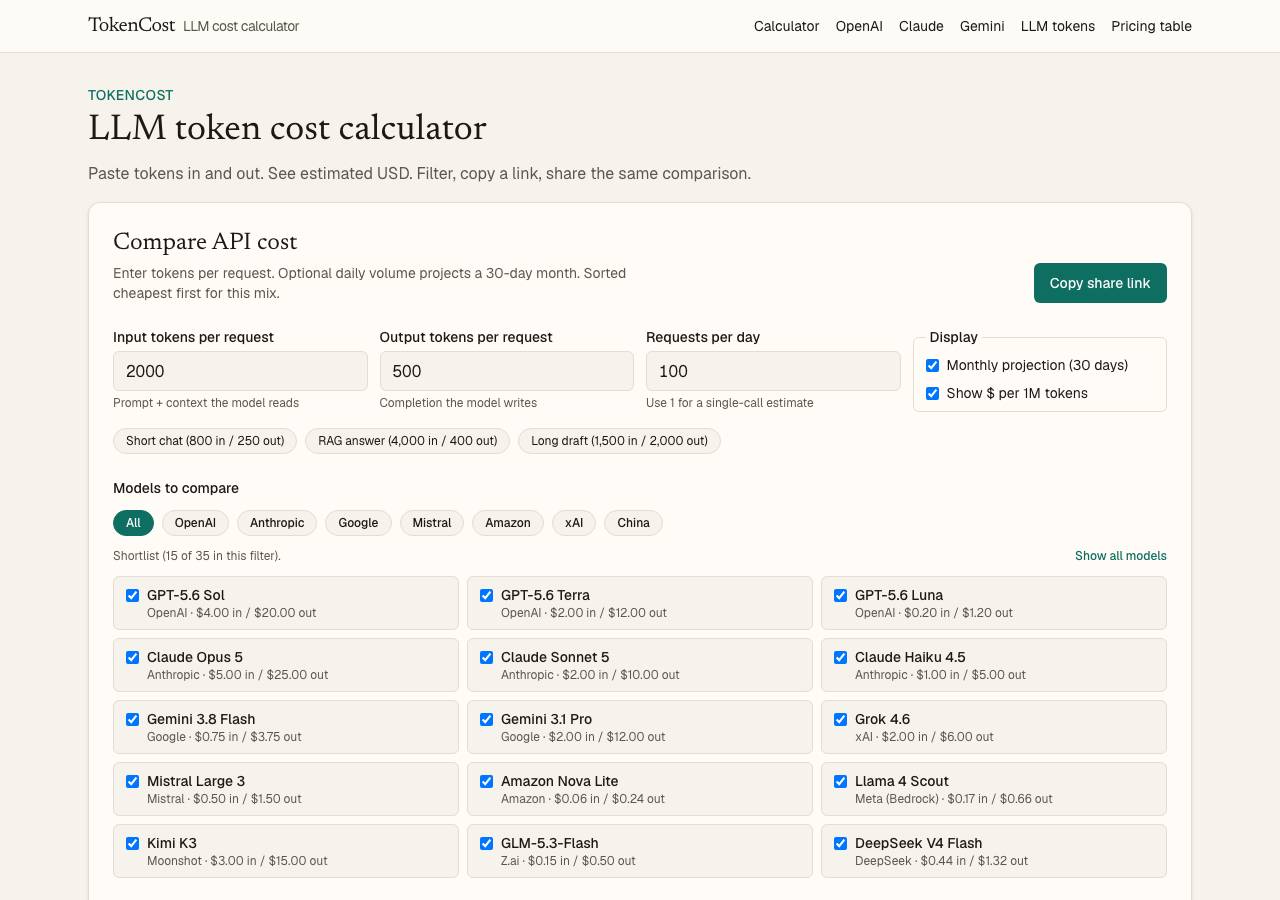Uncheck Claude Sonnet 5 model

point(486,657)
